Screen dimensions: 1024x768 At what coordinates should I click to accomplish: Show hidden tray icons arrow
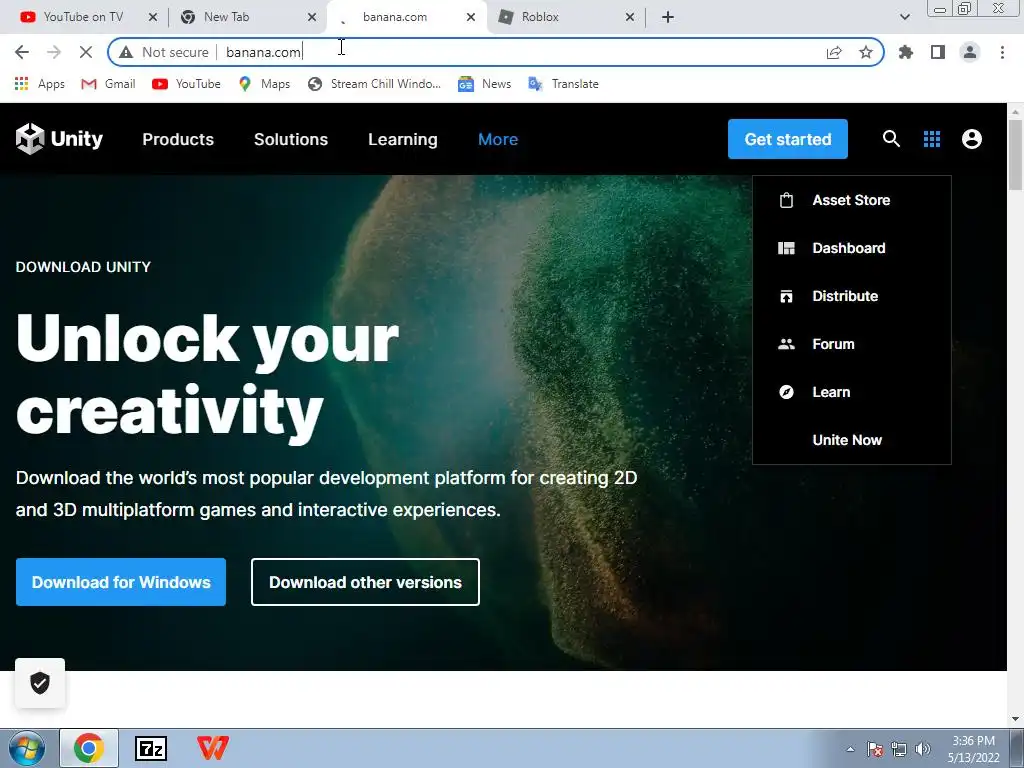point(850,749)
